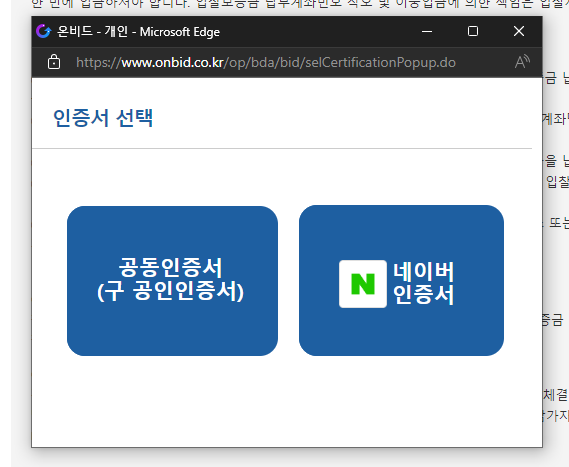Click the Edge logo in title bar
The height and width of the screenshot is (467, 569).
44,31
